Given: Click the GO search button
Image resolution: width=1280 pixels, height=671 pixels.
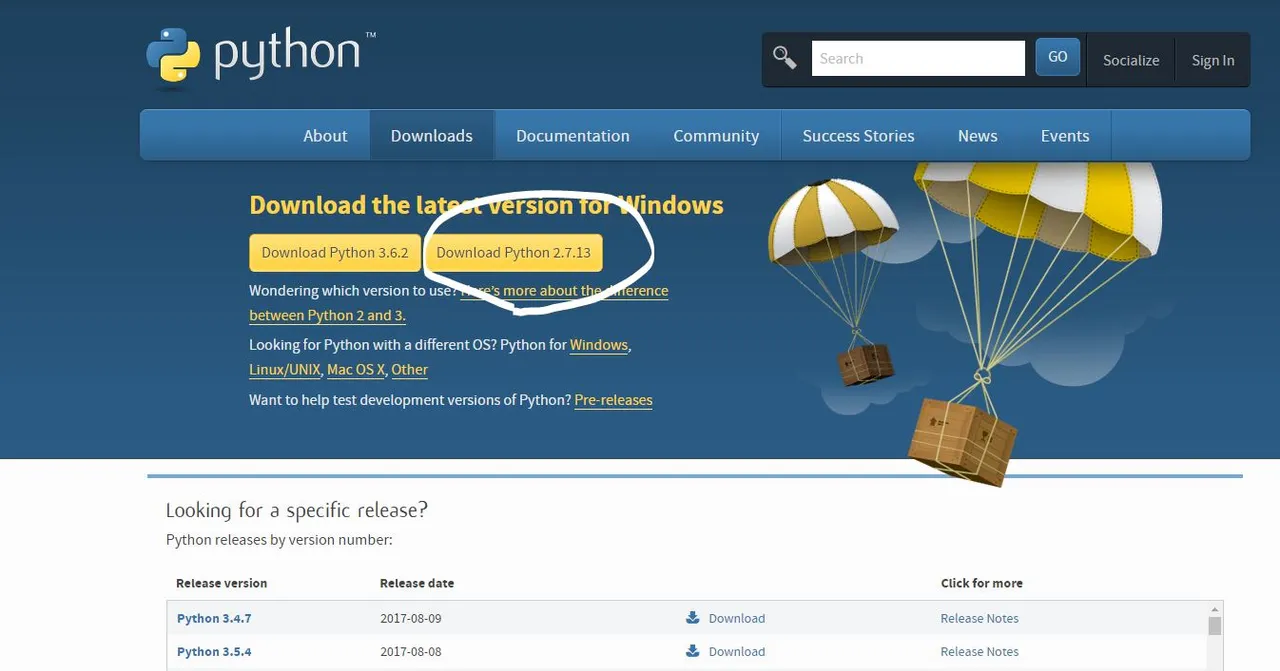Looking at the screenshot, I should click(x=1057, y=57).
